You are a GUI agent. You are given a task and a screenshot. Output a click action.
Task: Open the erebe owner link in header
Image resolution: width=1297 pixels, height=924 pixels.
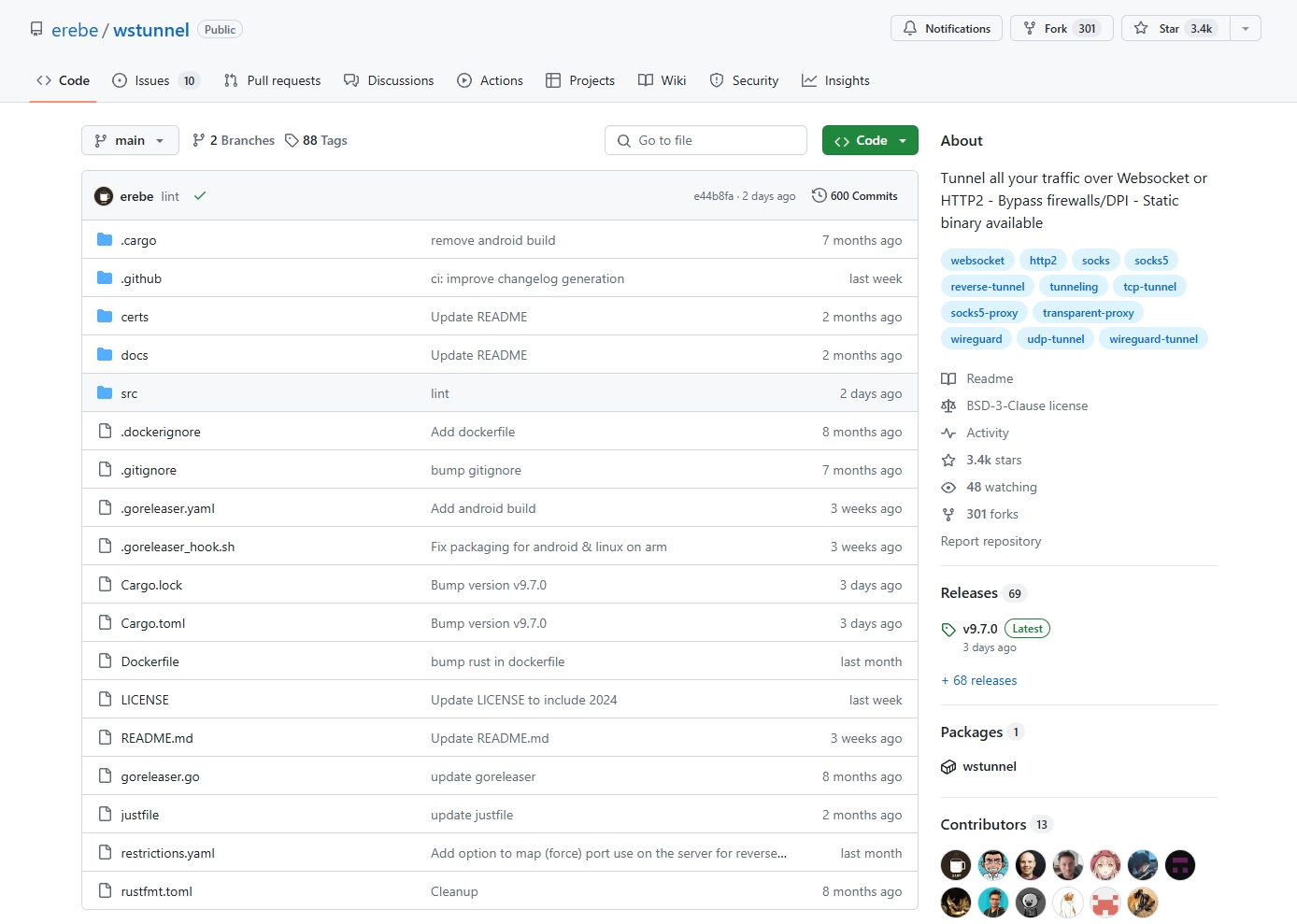[75, 30]
